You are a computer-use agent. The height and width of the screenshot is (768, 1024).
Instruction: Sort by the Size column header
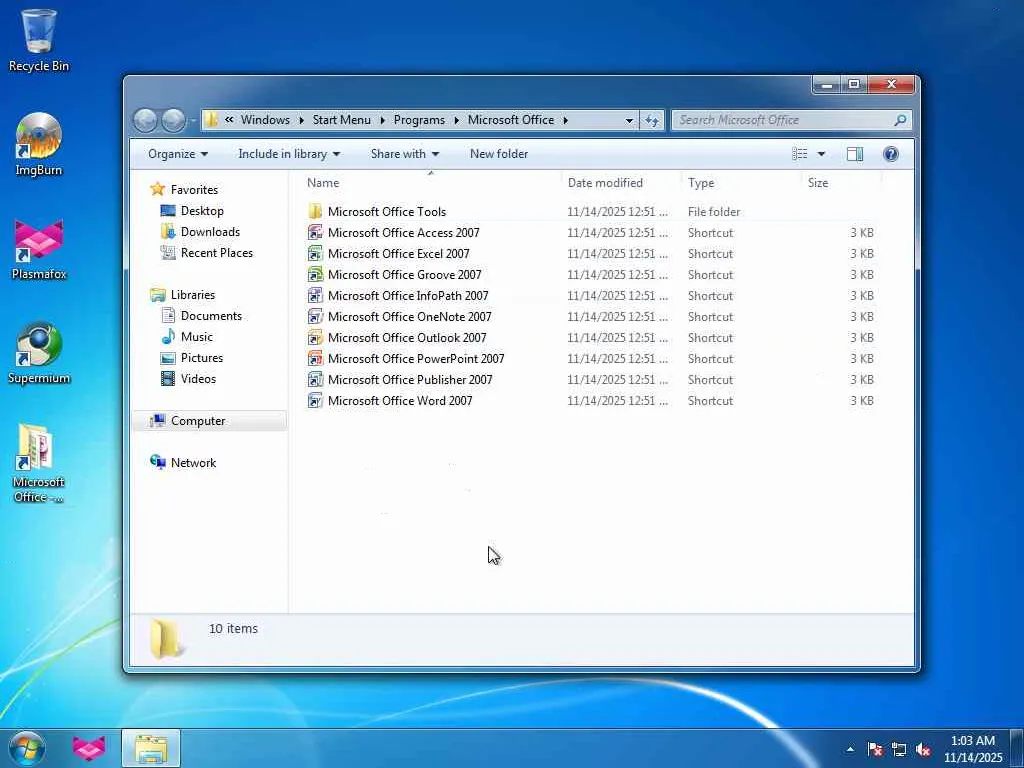coord(841,183)
